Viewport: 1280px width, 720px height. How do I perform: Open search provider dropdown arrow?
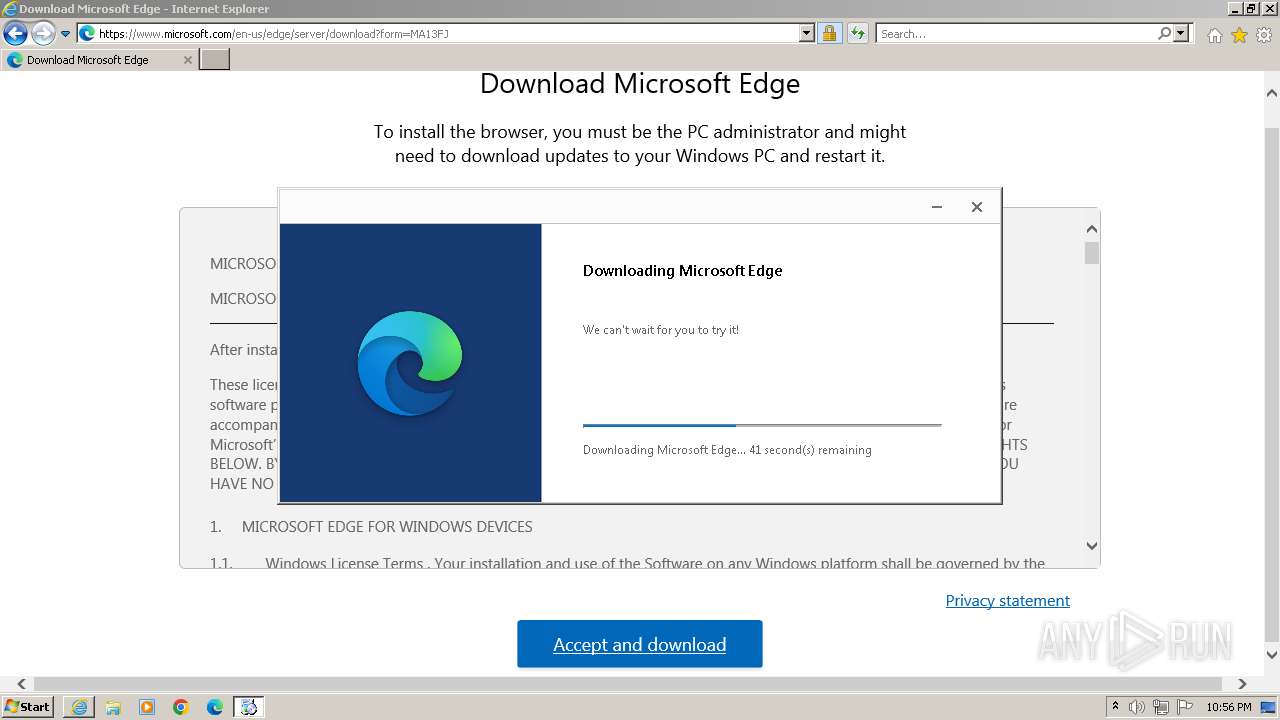point(1181,34)
